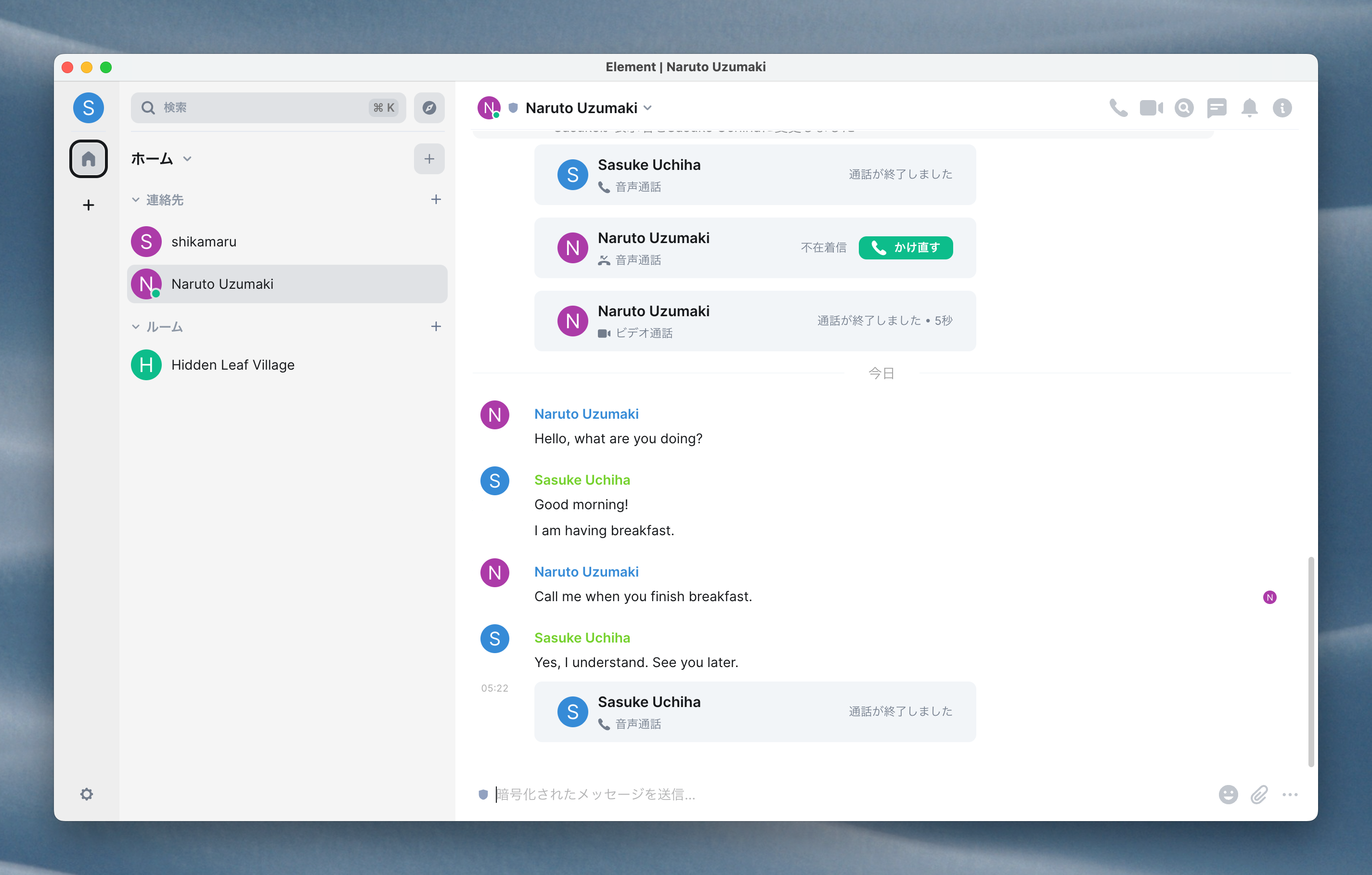Open settings via the gear icon

(x=87, y=794)
